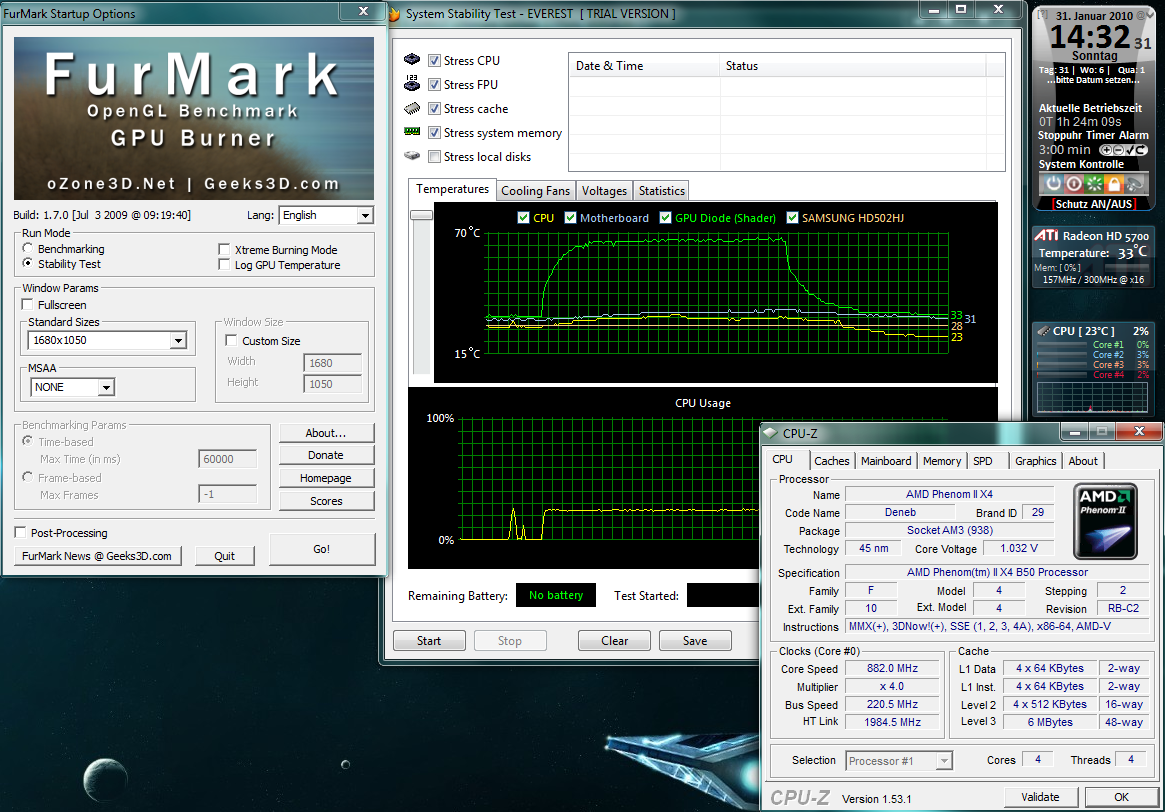
Task: Click the timer plus icon in the clock gadget
Action: tap(1106, 150)
